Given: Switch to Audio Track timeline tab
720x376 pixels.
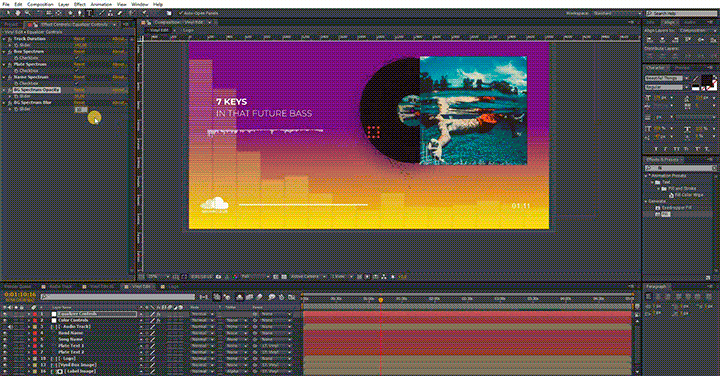Looking at the screenshot, I should (x=61, y=287).
